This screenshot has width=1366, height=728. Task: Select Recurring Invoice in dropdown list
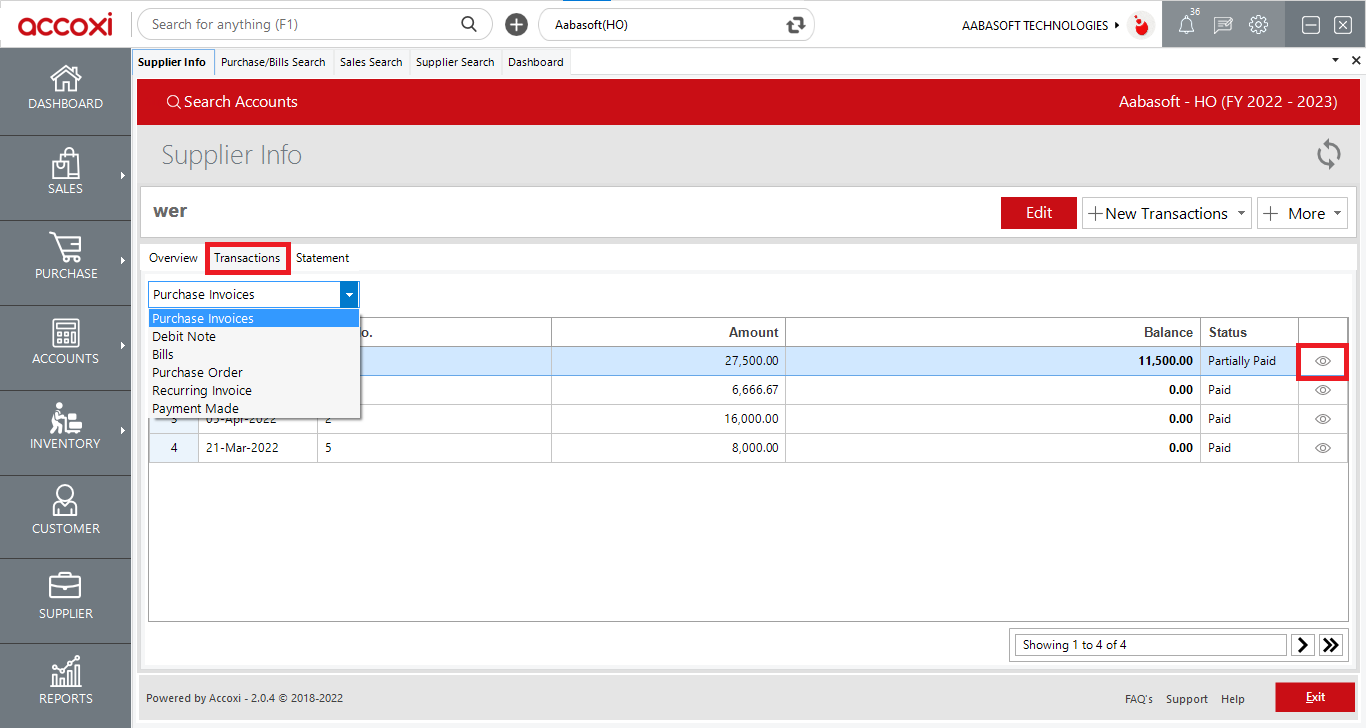[254, 391]
